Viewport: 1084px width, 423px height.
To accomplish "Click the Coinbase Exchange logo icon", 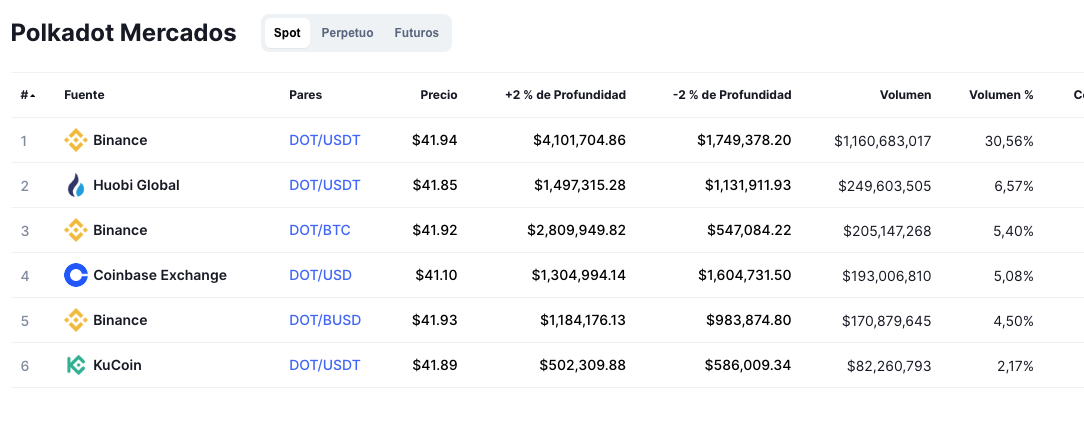I will point(75,275).
